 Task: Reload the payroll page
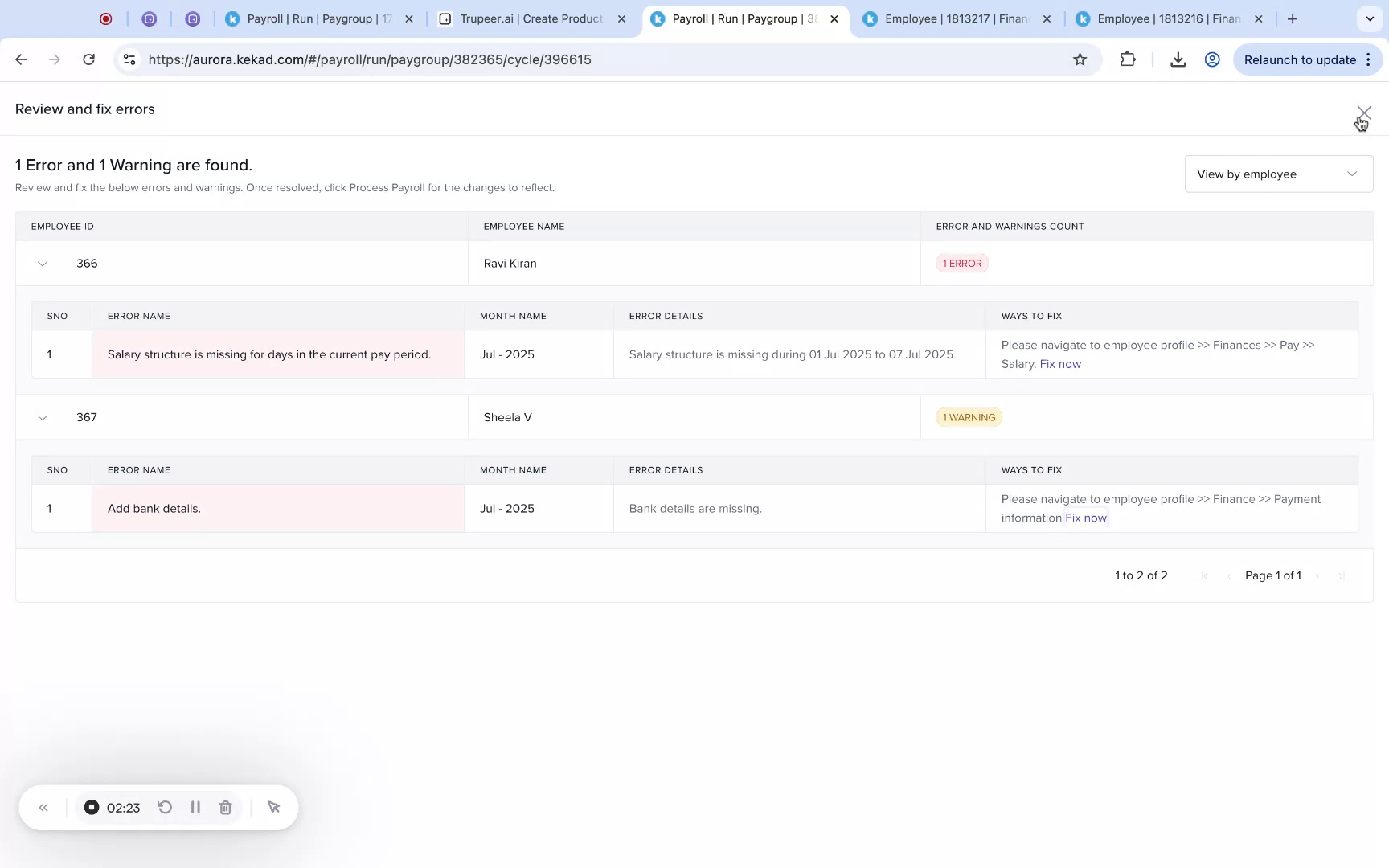[88, 59]
